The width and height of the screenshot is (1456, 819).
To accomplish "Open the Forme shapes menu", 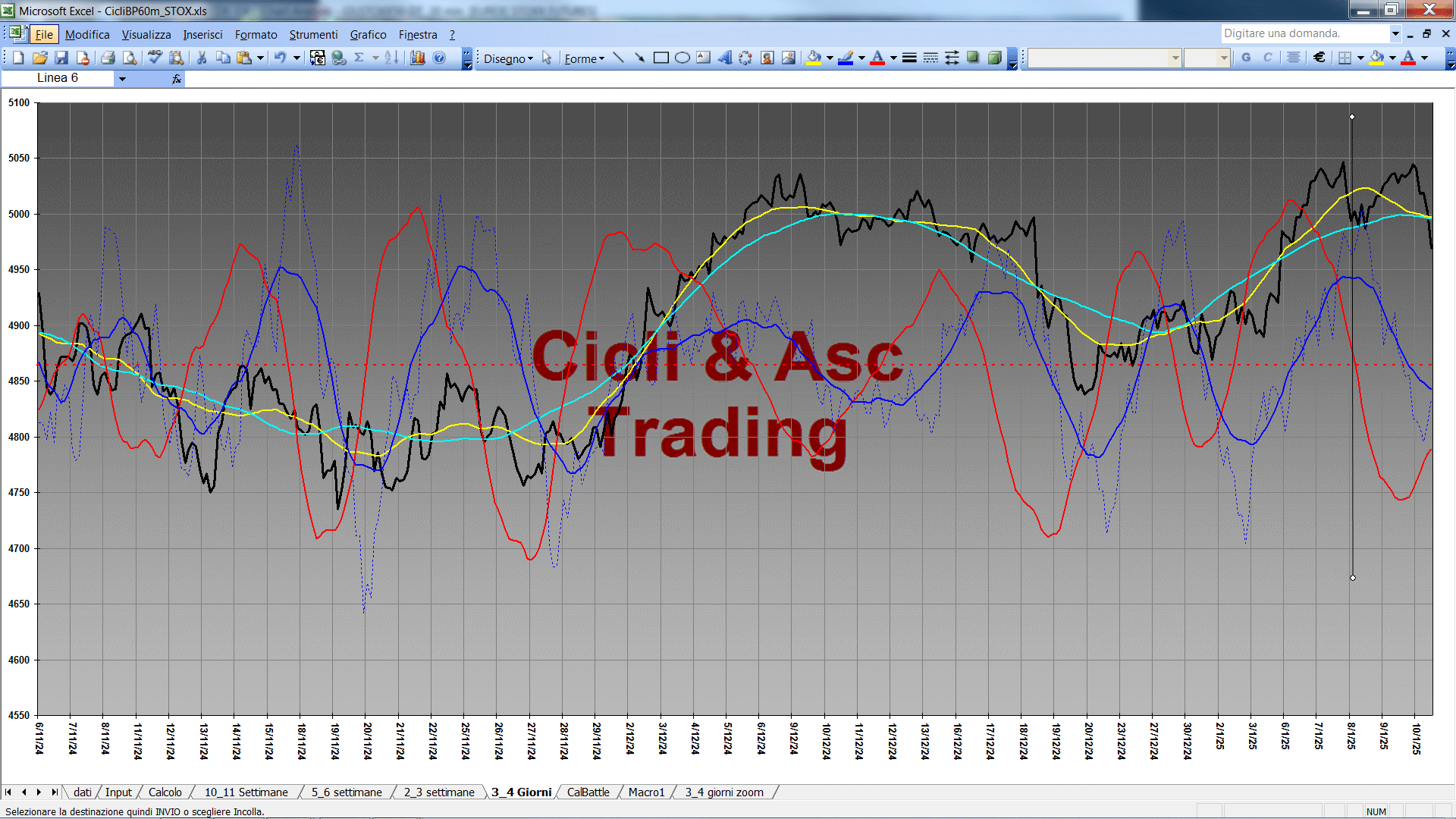I will pyautogui.click(x=584, y=58).
